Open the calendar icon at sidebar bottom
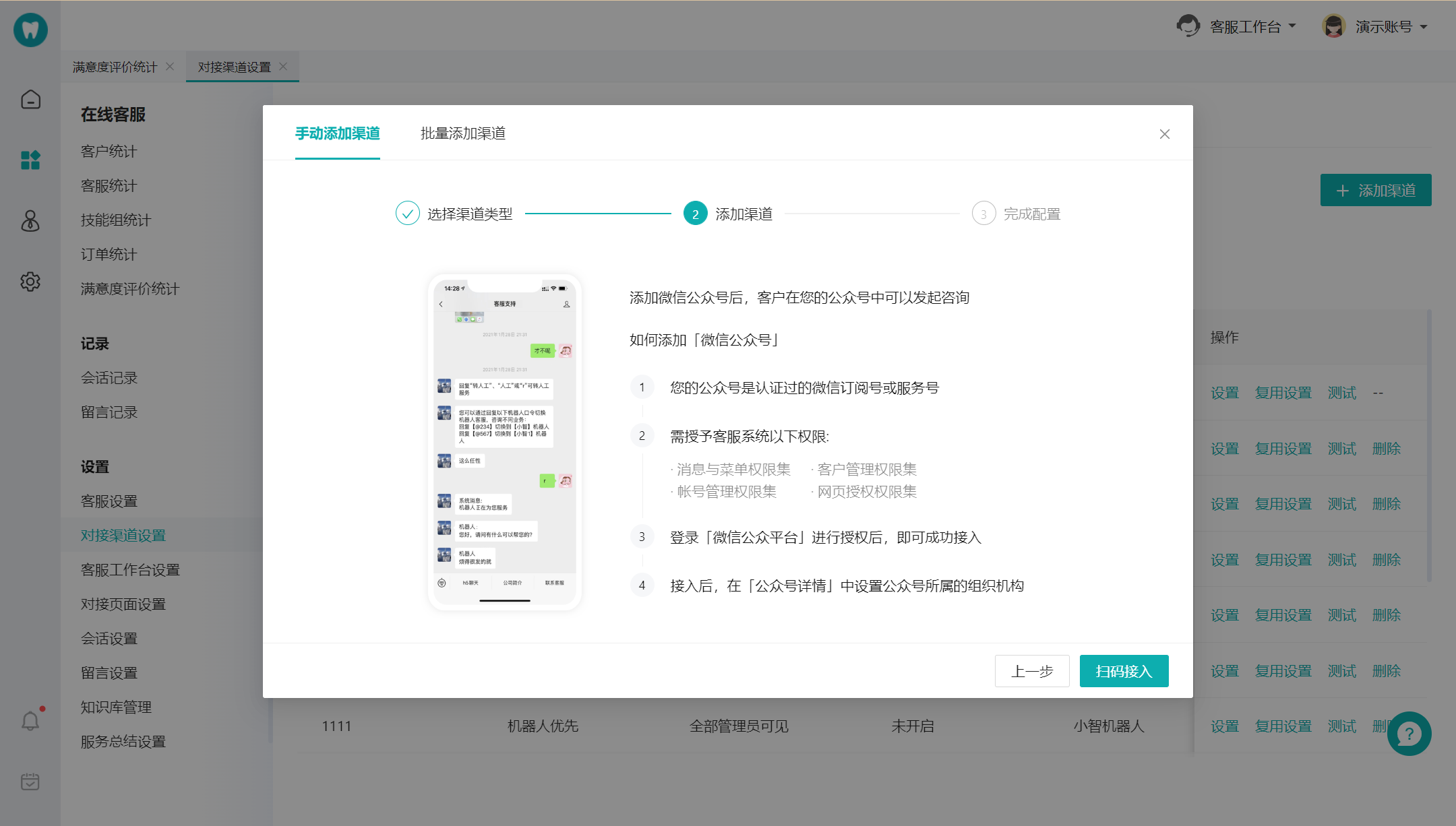This screenshot has width=1456, height=826. 30,782
